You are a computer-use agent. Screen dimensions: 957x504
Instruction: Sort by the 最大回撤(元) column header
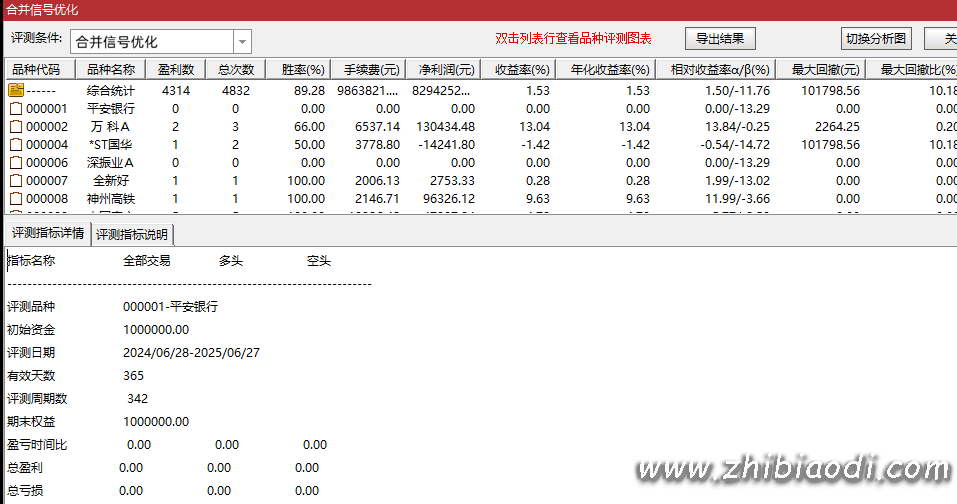[x=821, y=70]
